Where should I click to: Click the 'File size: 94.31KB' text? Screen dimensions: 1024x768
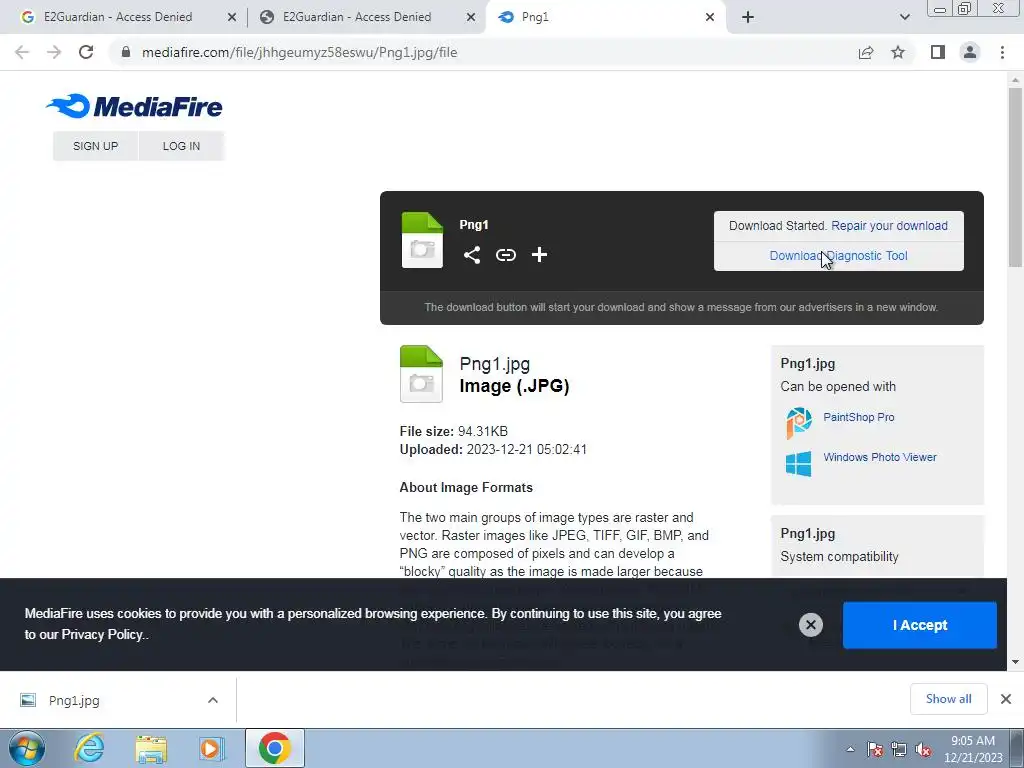tap(453, 431)
